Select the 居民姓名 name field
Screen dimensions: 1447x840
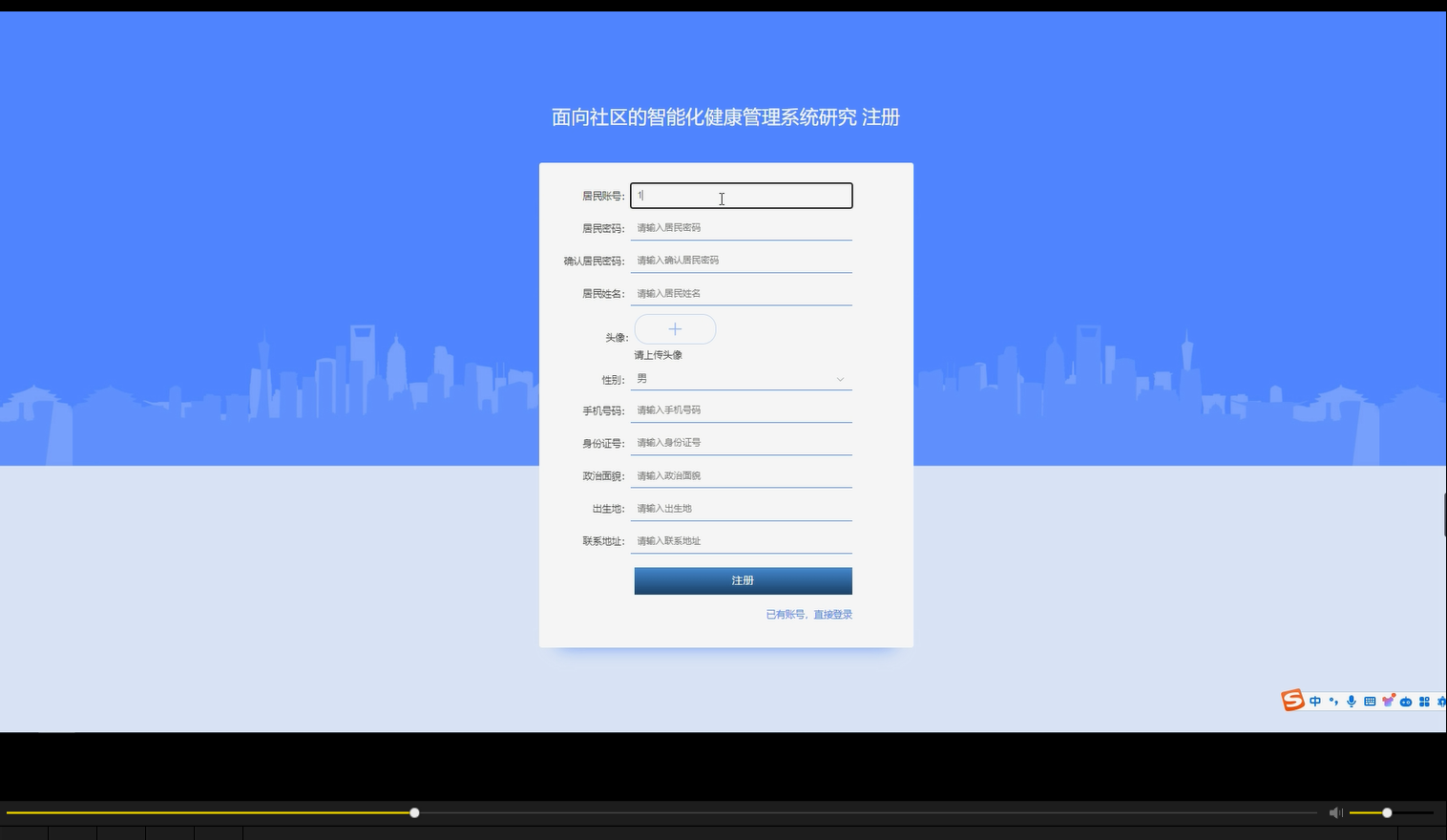(741, 294)
